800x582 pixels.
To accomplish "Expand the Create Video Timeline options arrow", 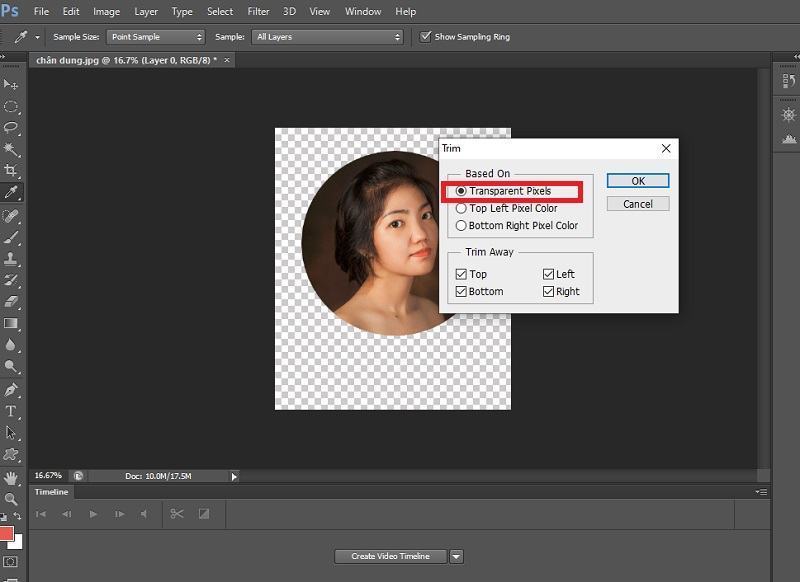I will click(456, 556).
